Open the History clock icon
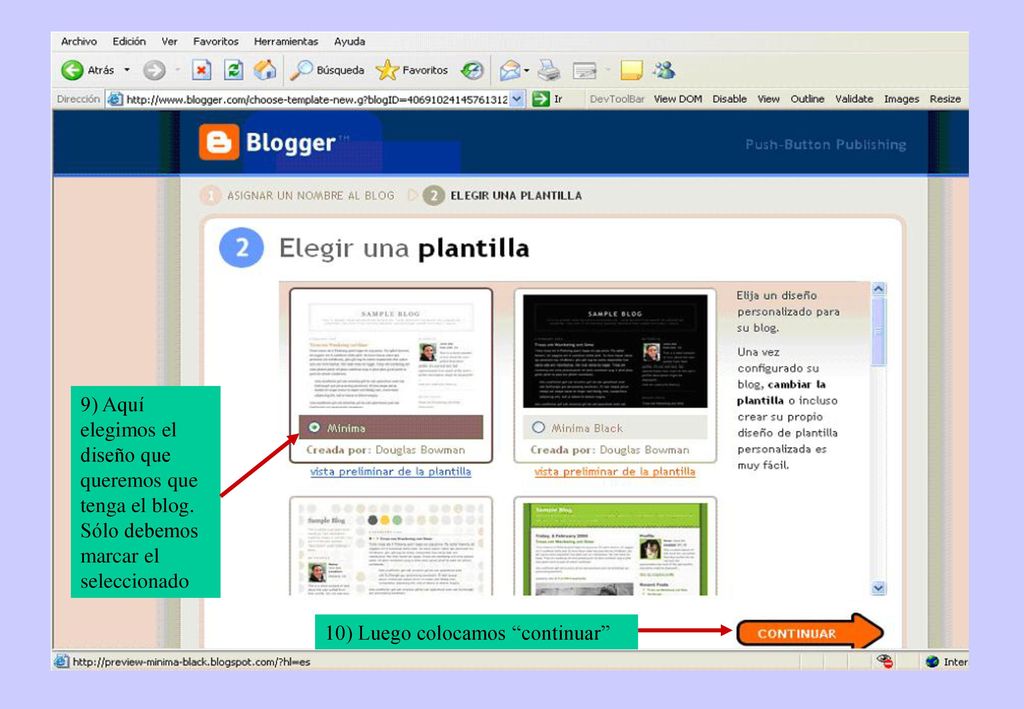Viewport: 1024px width, 709px height. (x=472, y=70)
